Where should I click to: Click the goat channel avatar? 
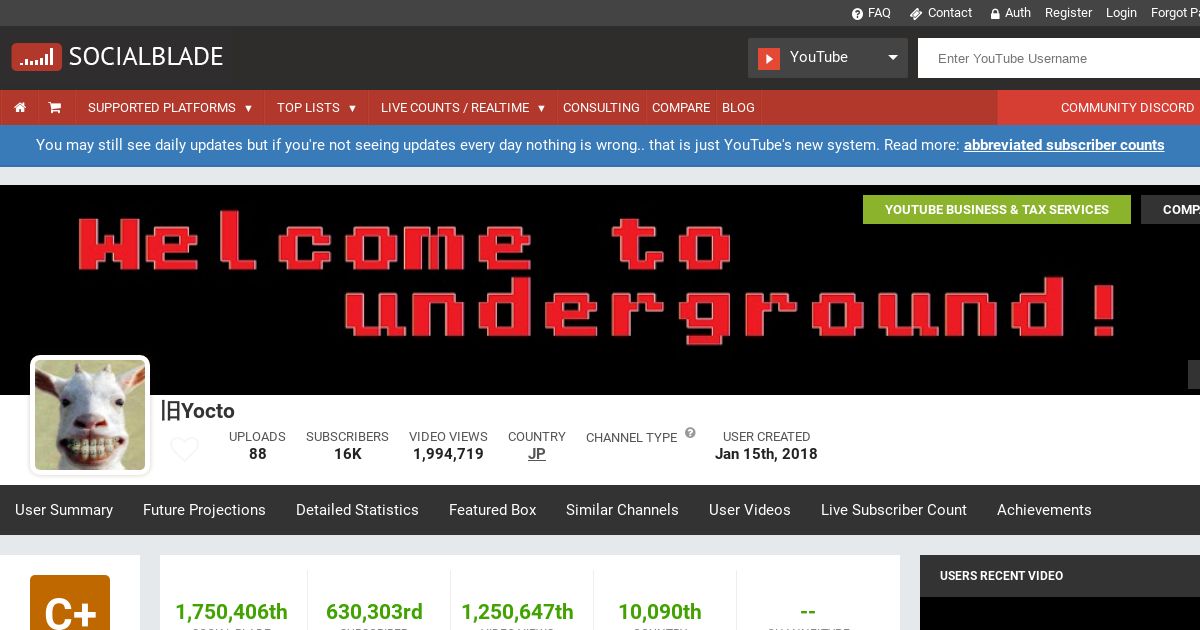pos(90,415)
